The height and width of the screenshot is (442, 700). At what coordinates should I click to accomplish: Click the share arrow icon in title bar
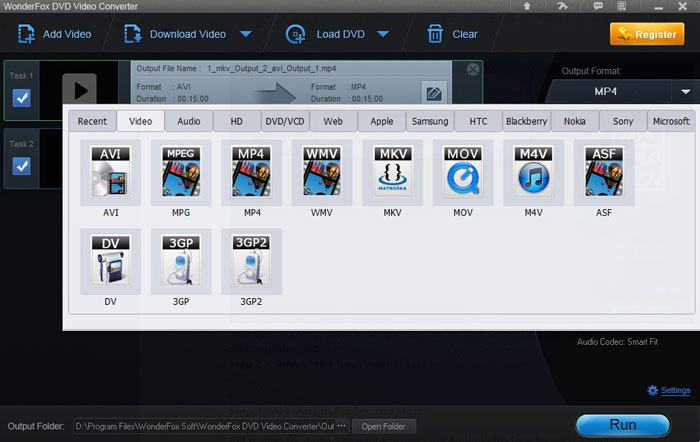click(x=562, y=6)
